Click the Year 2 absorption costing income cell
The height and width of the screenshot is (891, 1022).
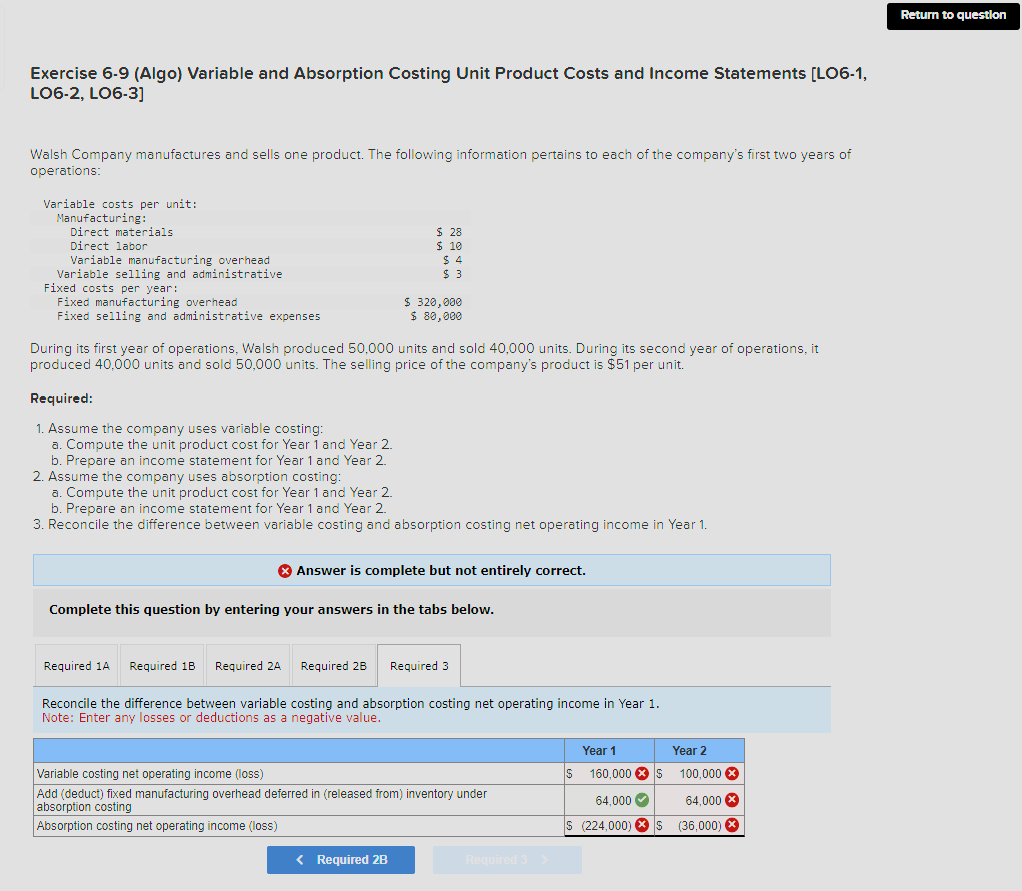click(700, 825)
